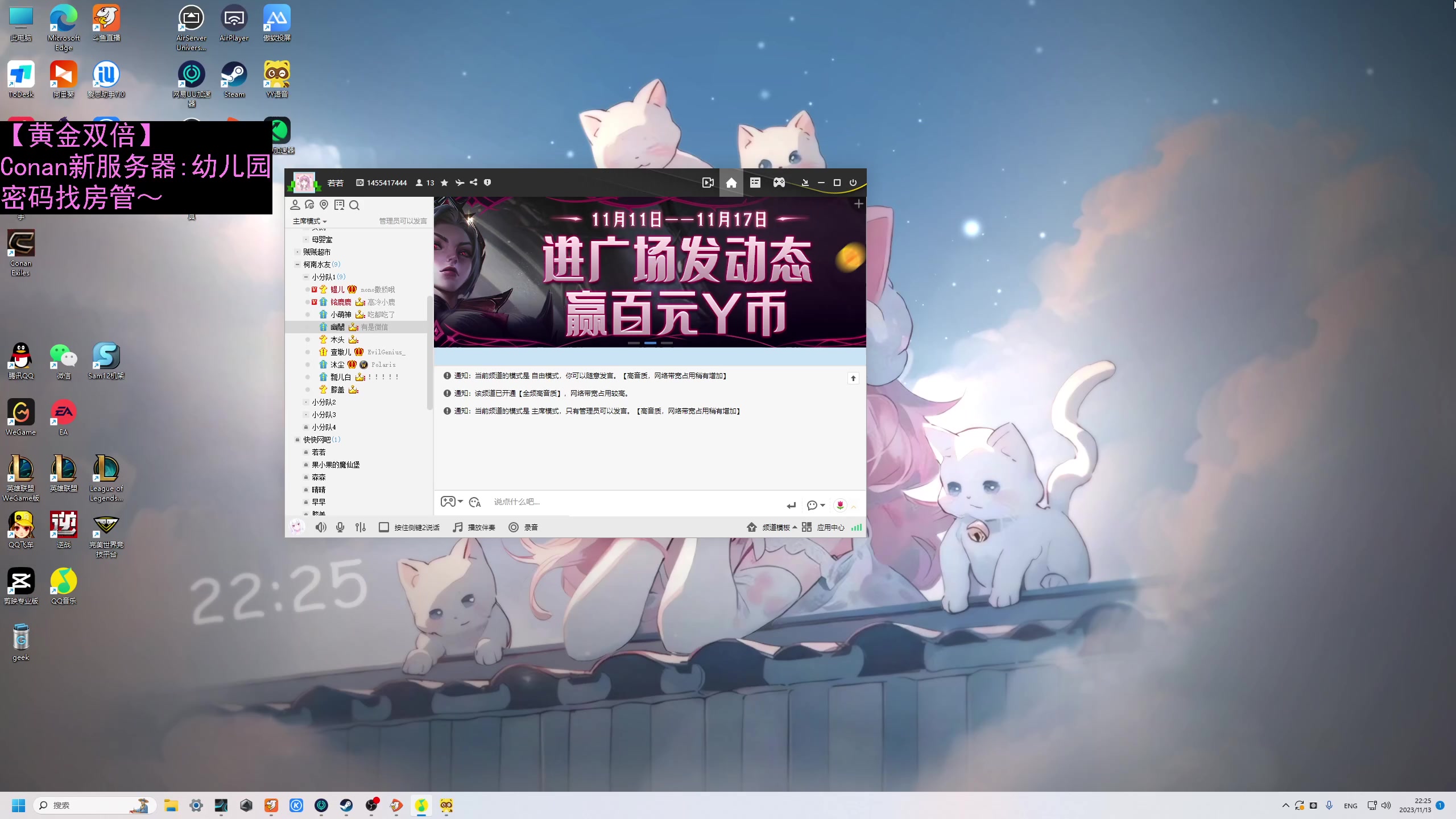The height and width of the screenshot is (819, 1456).
Task: Favorite the channel with the star icon
Action: point(445,183)
